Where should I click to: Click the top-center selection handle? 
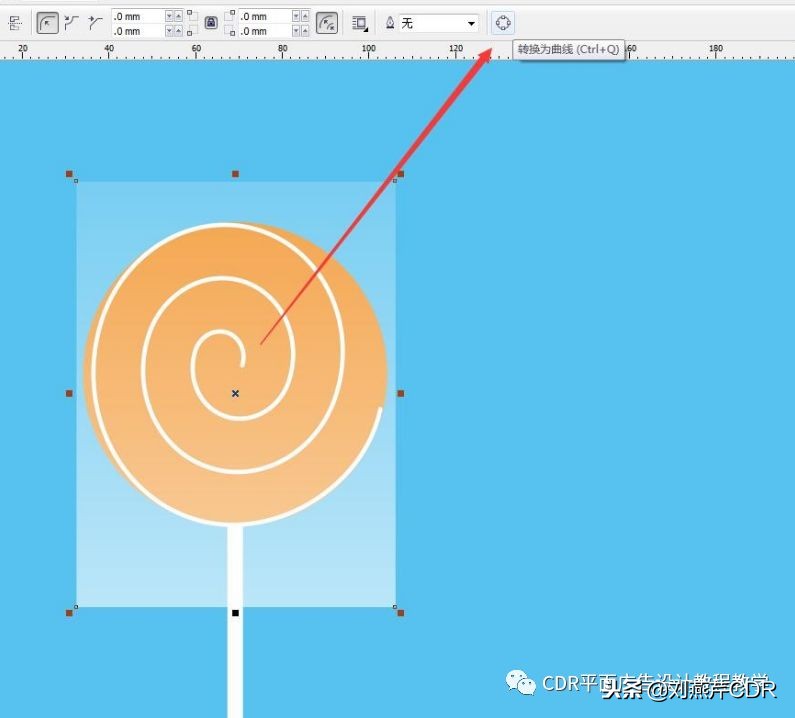click(x=235, y=174)
